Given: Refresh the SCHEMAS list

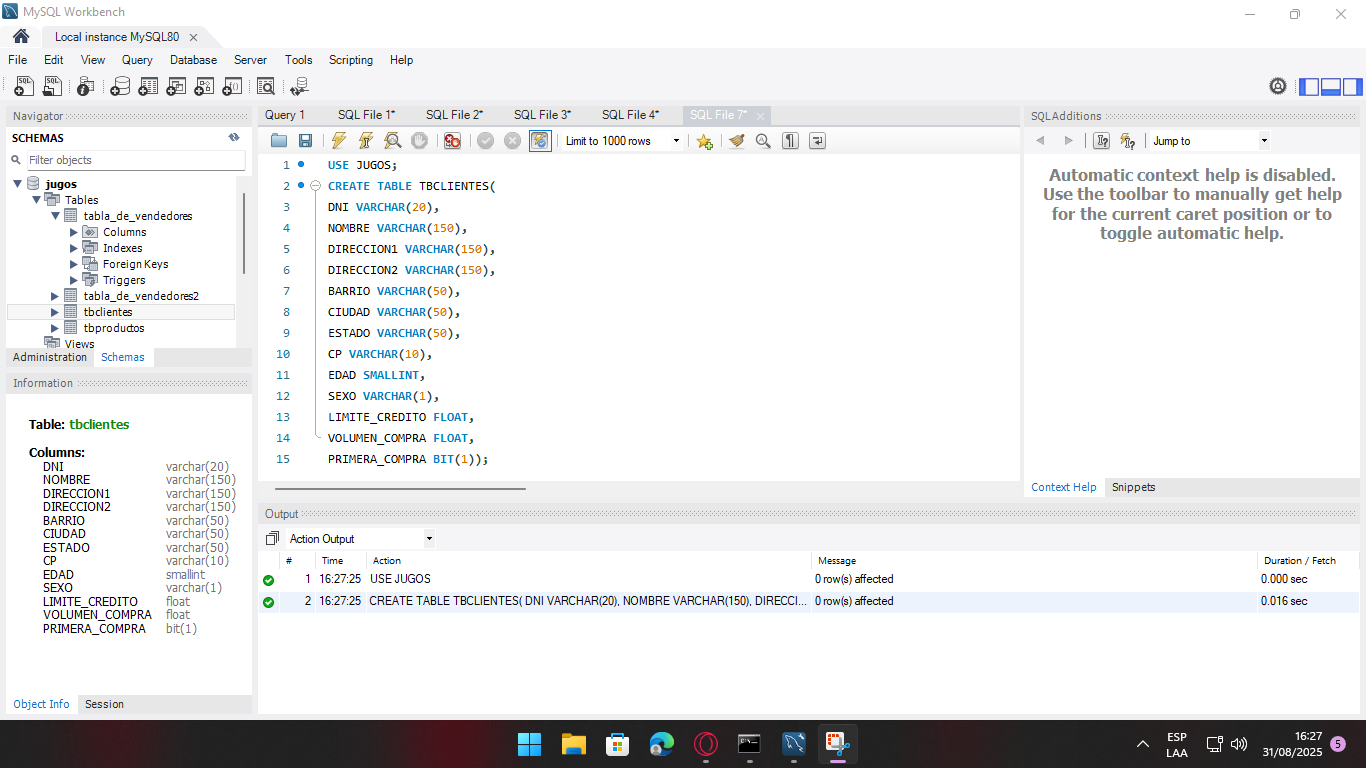Looking at the screenshot, I should tap(234, 138).
